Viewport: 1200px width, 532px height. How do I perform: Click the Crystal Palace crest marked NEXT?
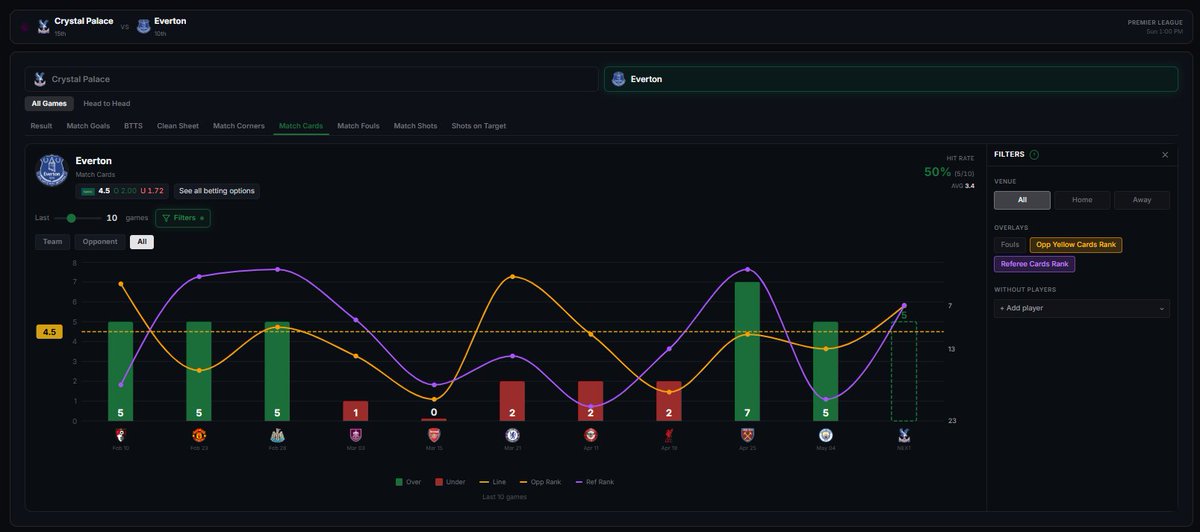[x=904, y=435]
